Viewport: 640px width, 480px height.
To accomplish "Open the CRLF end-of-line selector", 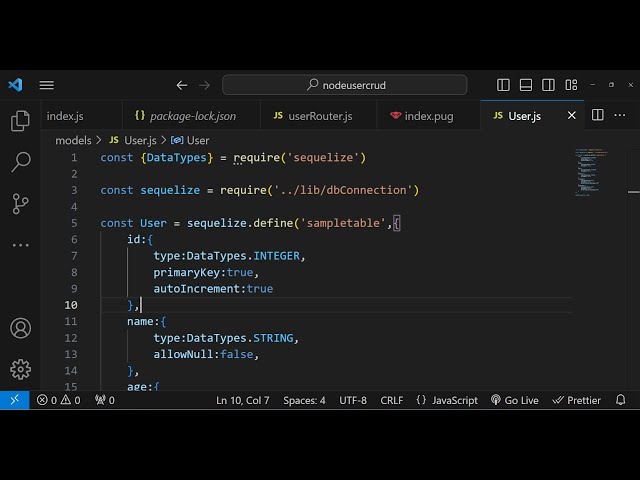I will pyautogui.click(x=392, y=400).
